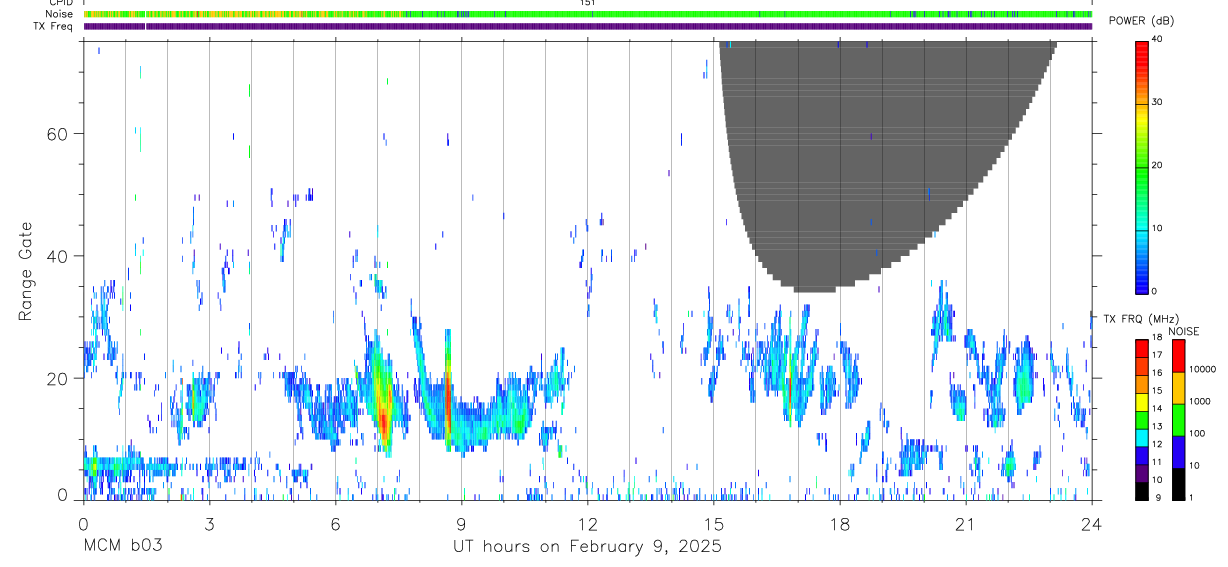
Task: Select the green segment of NOISE bar
Action: coord(1178,420)
